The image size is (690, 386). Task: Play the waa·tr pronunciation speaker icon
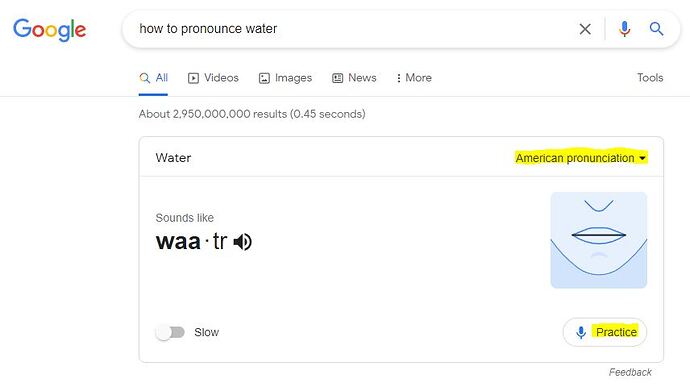[242, 242]
